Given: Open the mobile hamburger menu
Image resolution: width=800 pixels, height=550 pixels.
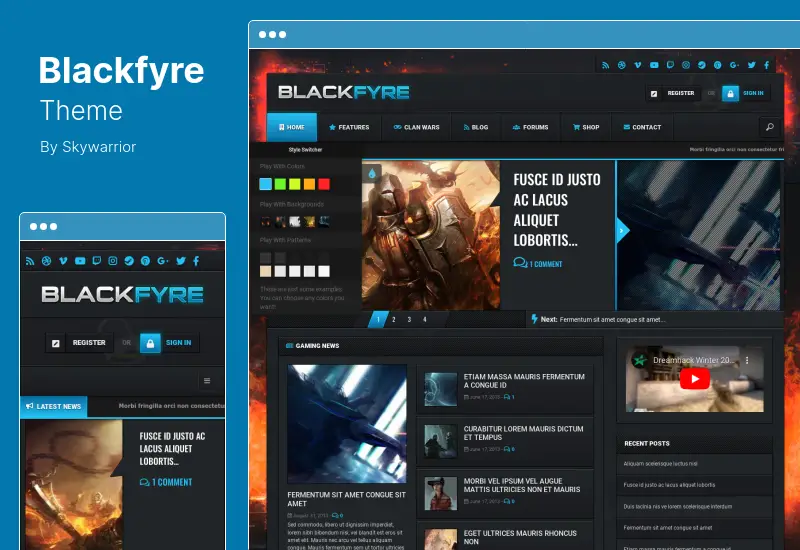Looking at the screenshot, I should [207, 381].
